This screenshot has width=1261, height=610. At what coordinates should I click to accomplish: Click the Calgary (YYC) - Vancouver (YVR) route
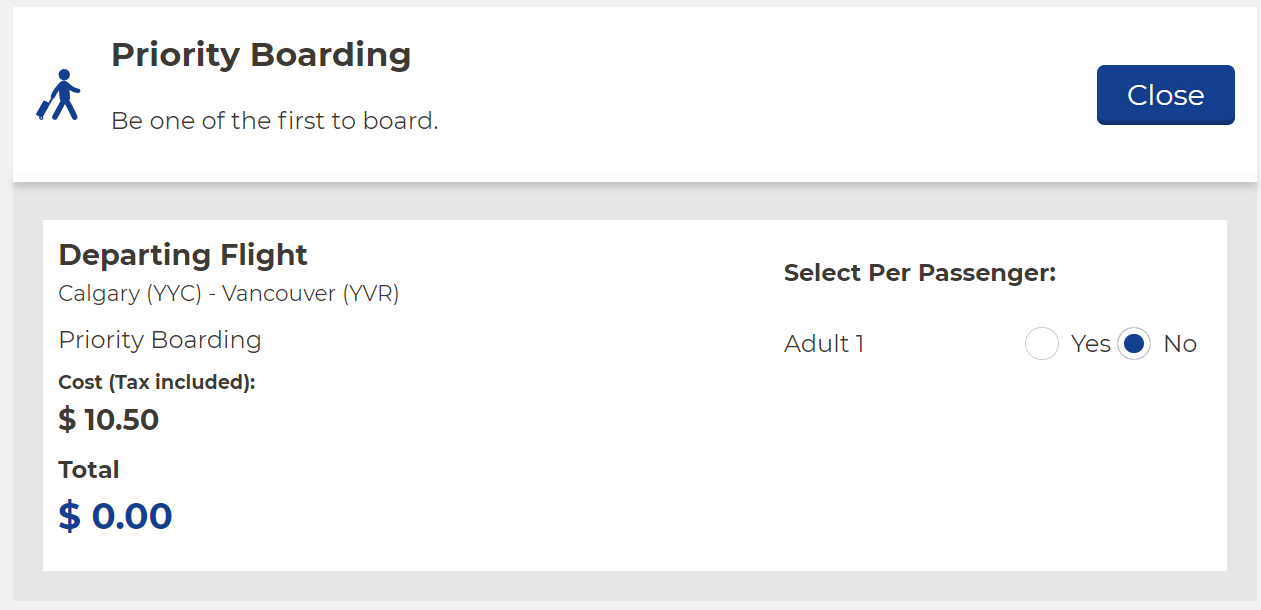point(229,294)
